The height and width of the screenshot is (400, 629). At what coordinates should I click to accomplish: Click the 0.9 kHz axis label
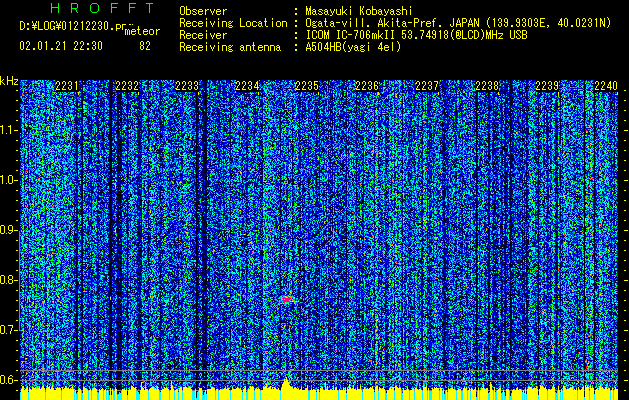click(8, 230)
